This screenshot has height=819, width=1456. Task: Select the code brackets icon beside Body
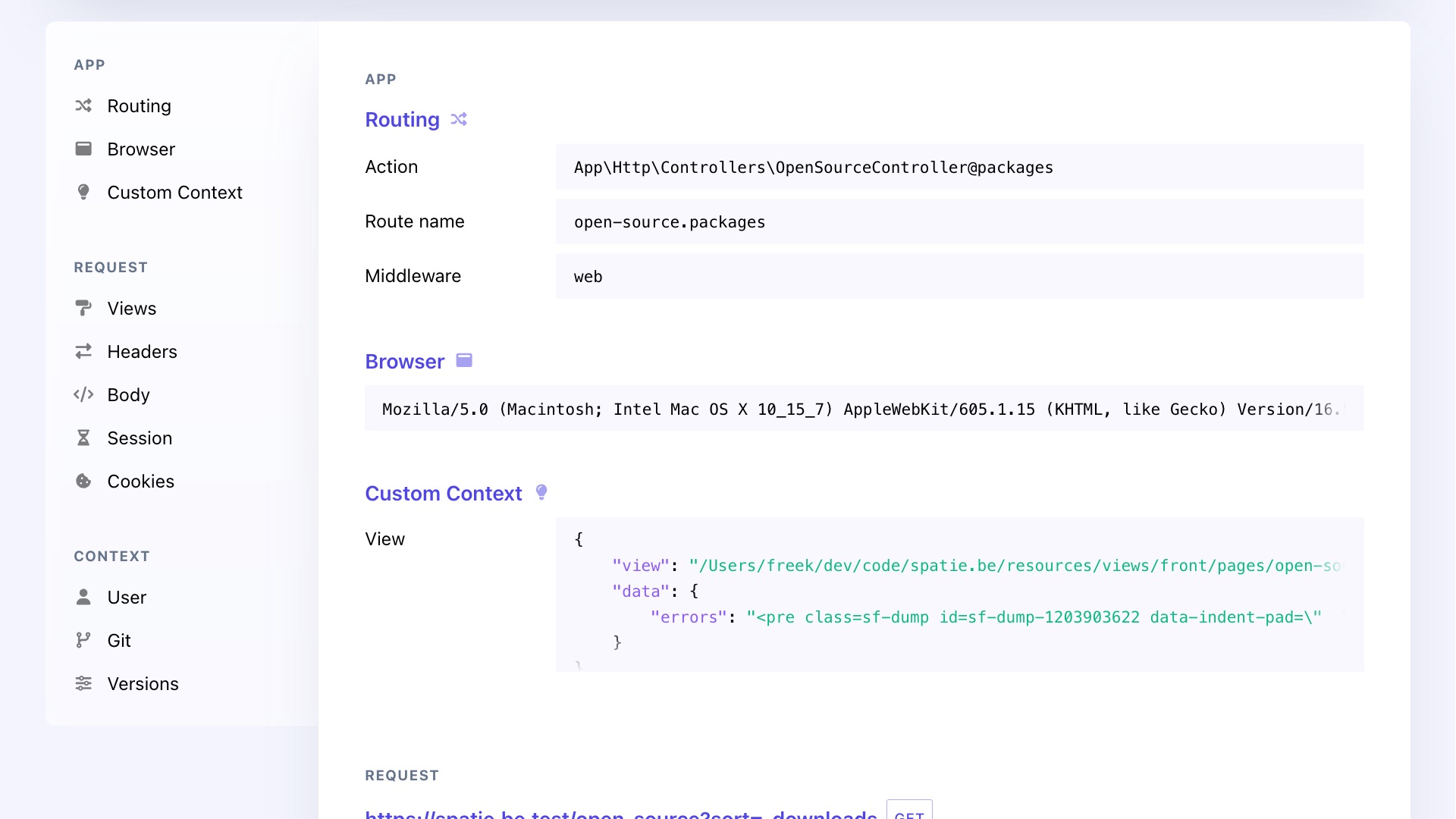[x=84, y=394]
